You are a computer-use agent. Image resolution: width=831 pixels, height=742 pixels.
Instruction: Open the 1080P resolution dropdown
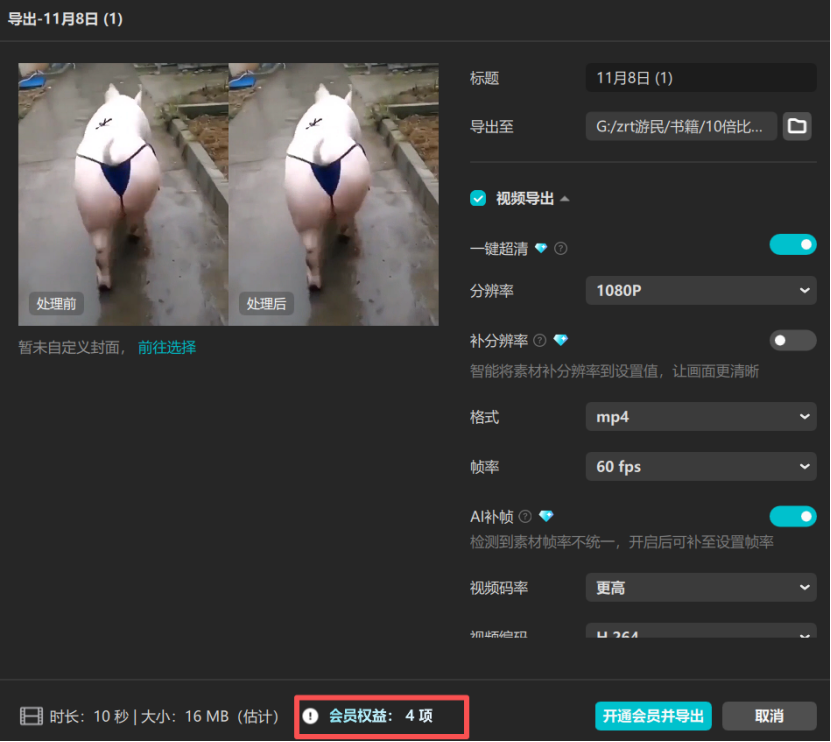pyautogui.click(x=700, y=291)
